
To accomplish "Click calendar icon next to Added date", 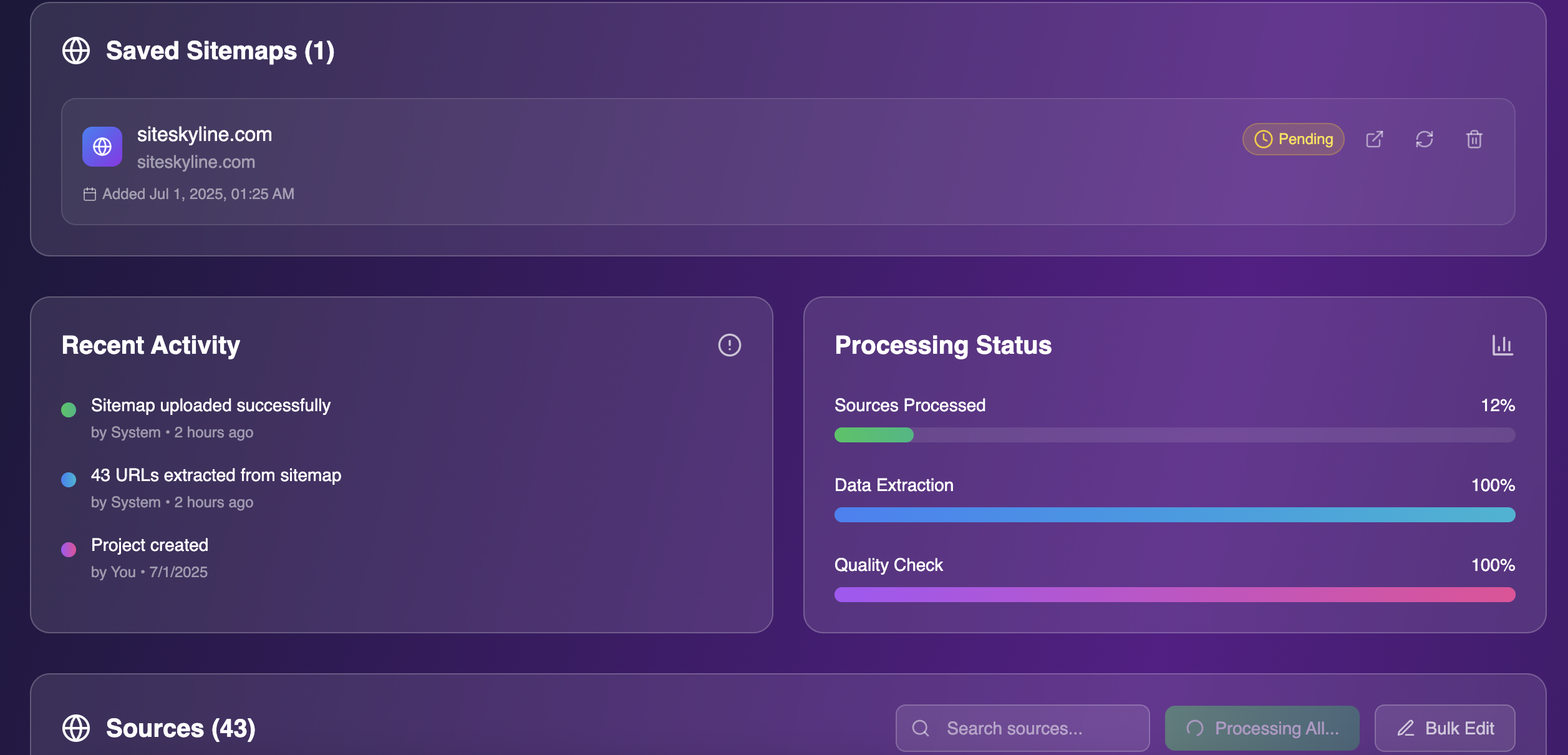I will [90, 194].
